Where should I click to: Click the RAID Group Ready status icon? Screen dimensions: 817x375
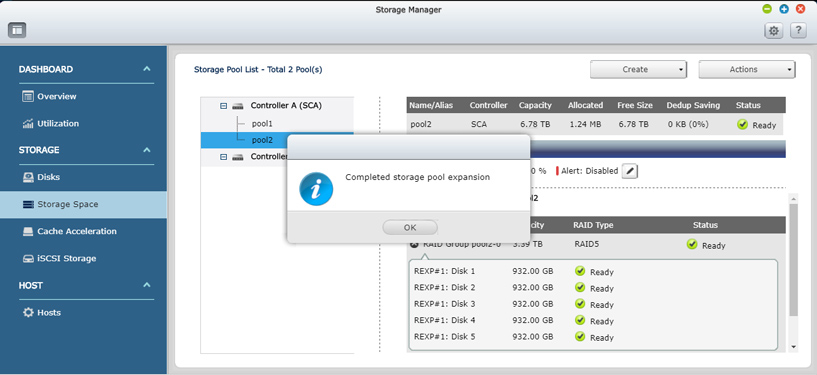tap(692, 245)
